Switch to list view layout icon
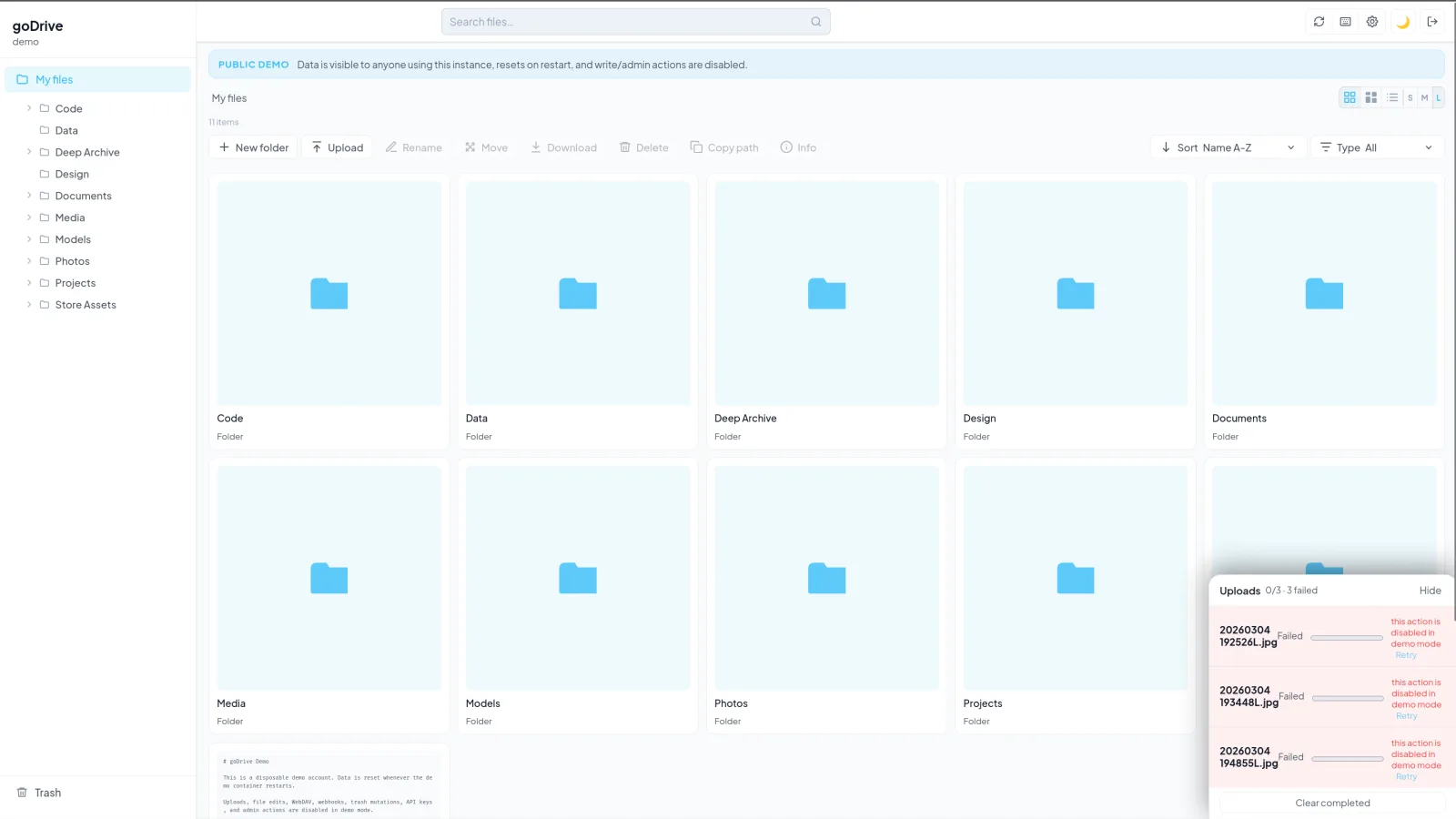This screenshot has width=1456, height=819. tap(1392, 97)
